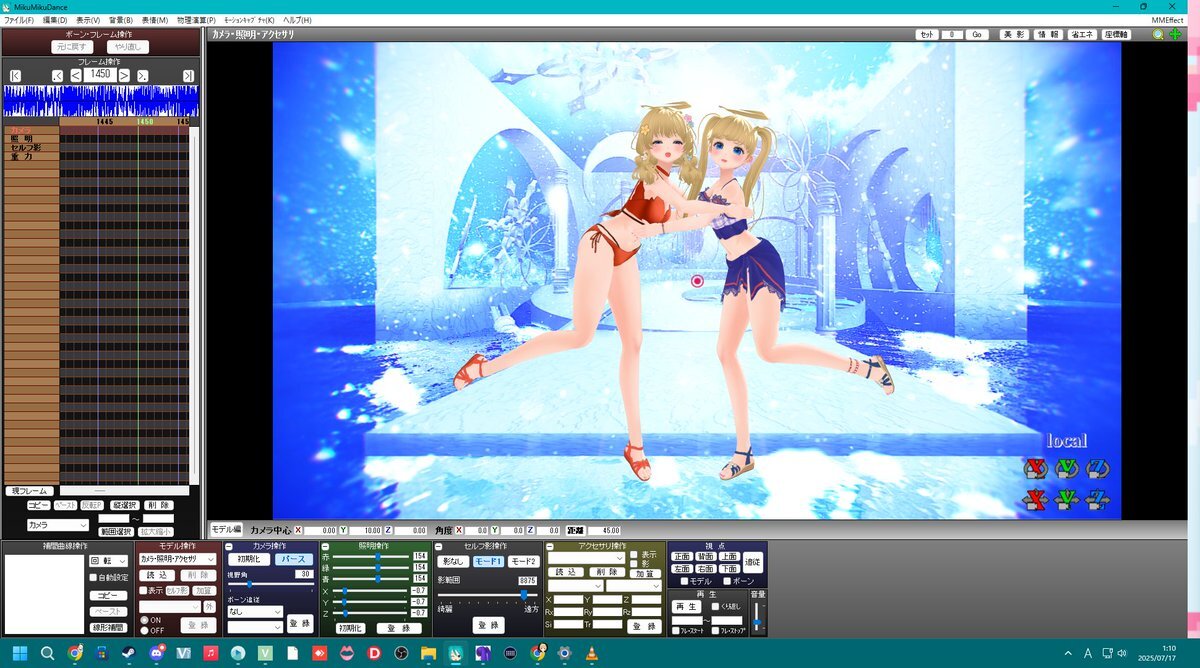Select the ON radio button
1200x668 pixels.
[x=143, y=620]
